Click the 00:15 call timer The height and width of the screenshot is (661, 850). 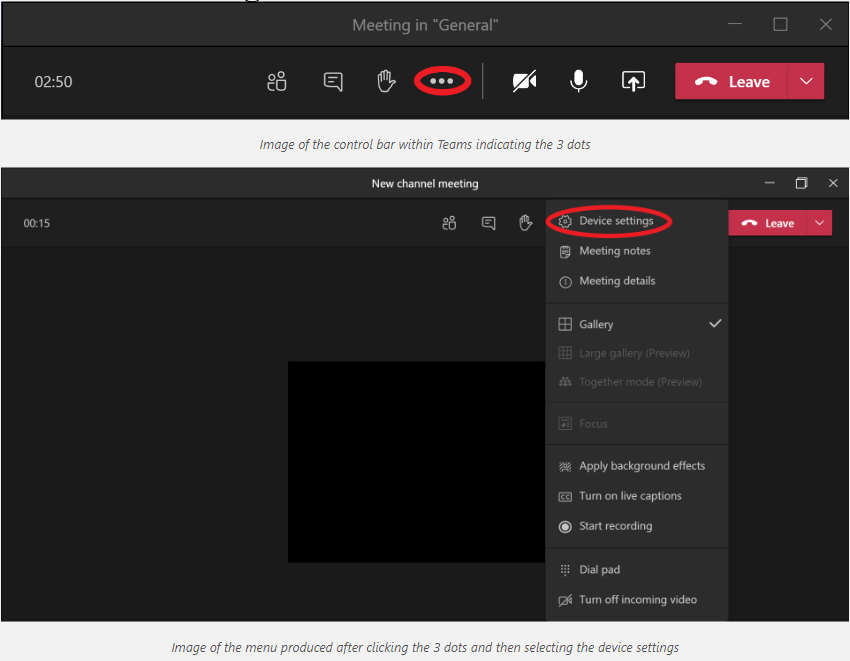[36, 223]
